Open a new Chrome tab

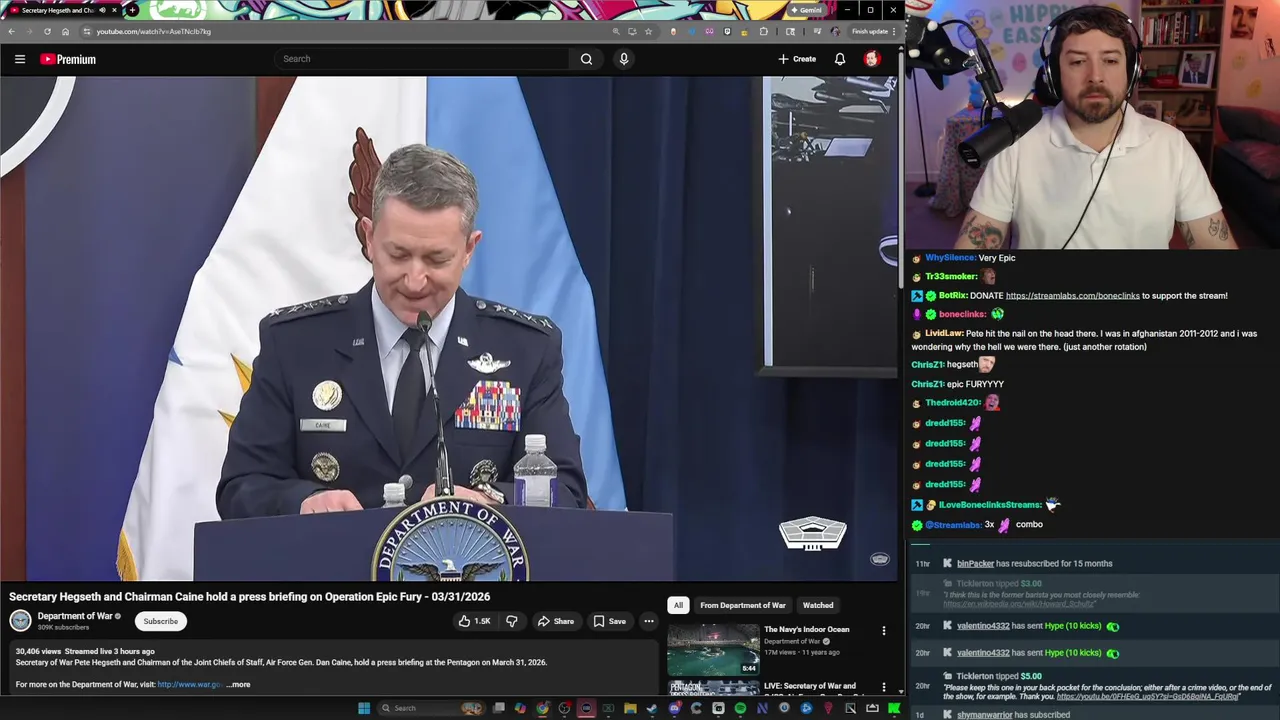point(132,10)
